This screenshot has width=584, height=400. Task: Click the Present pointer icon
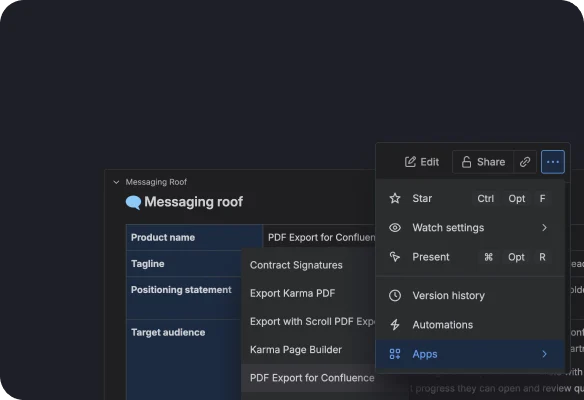(x=395, y=257)
